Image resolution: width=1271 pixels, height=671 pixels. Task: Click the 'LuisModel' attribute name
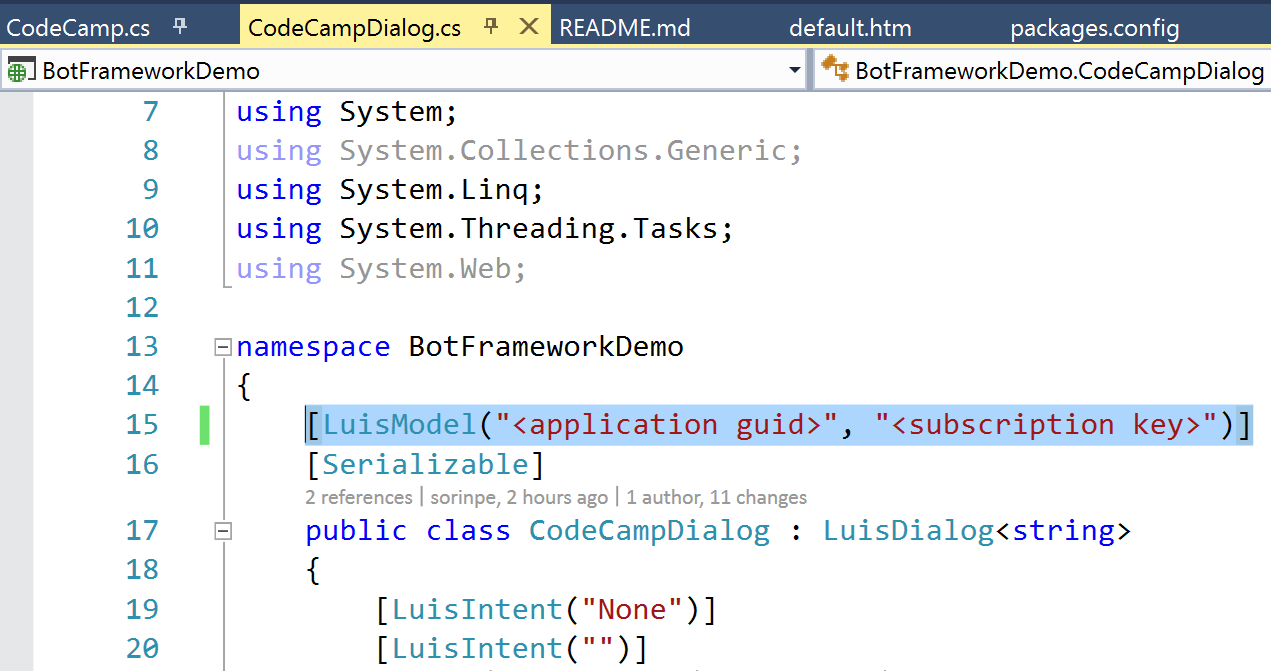(399, 424)
